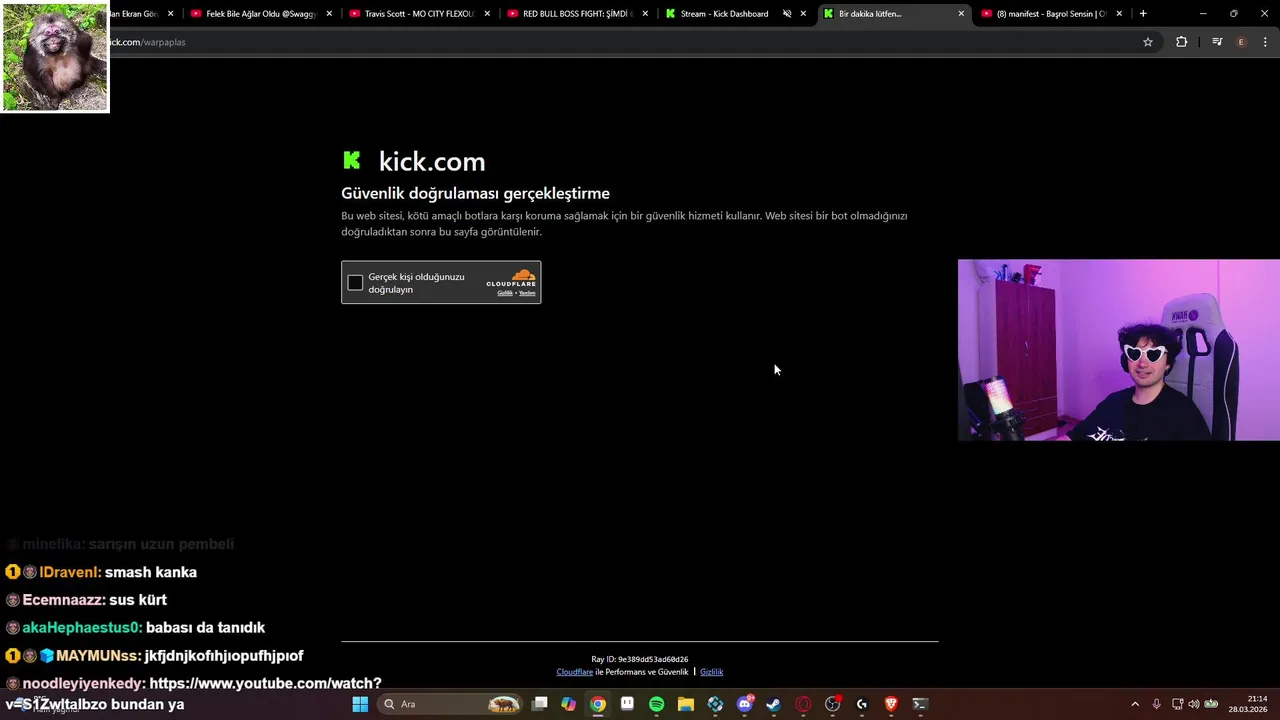This screenshot has height=720, width=1280.
Task: Open Logitech G HUB from the taskbar
Action: pyautogui.click(x=861, y=704)
